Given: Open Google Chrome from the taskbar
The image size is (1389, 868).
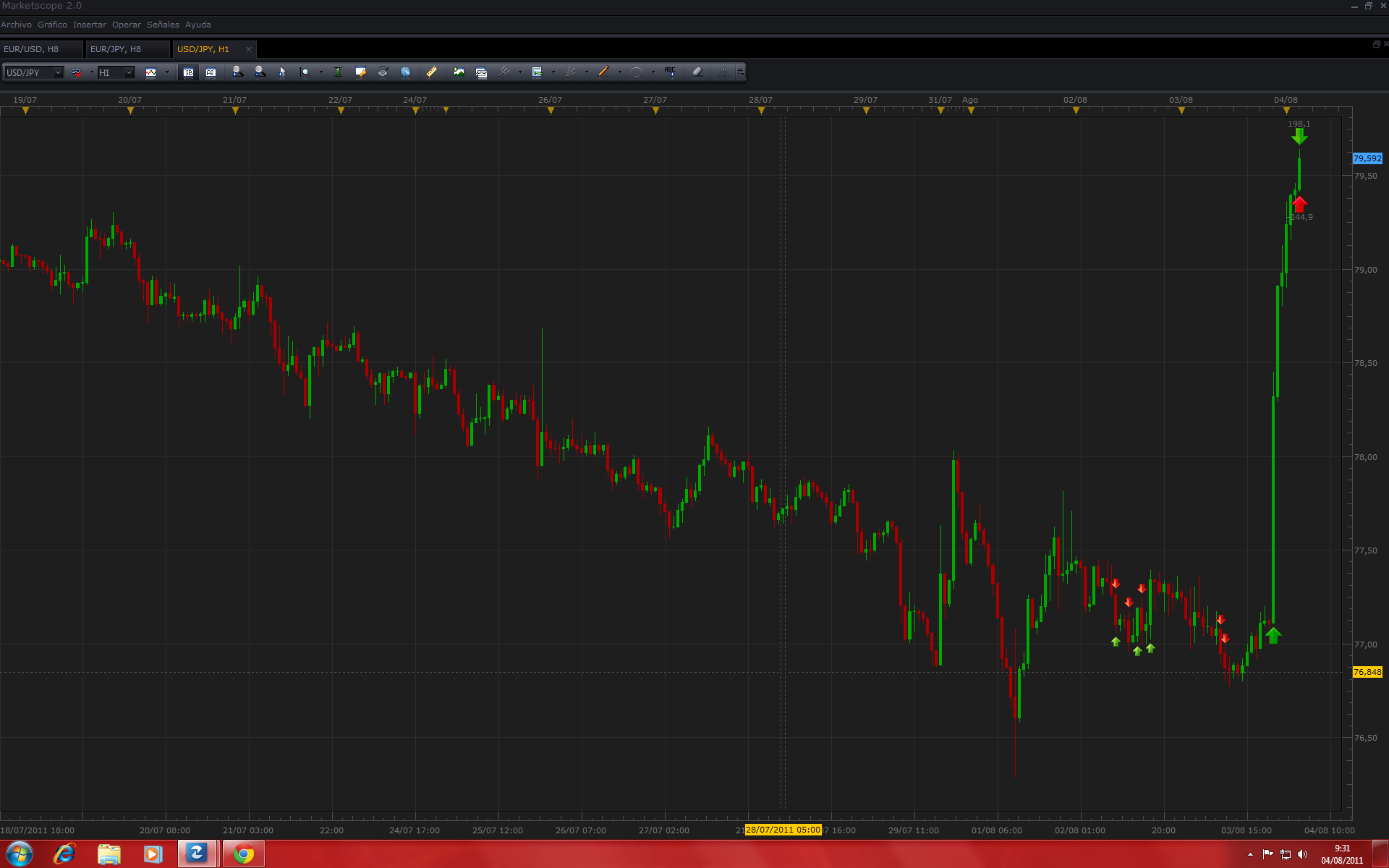Looking at the screenshot, I should (x=243, y=854).
